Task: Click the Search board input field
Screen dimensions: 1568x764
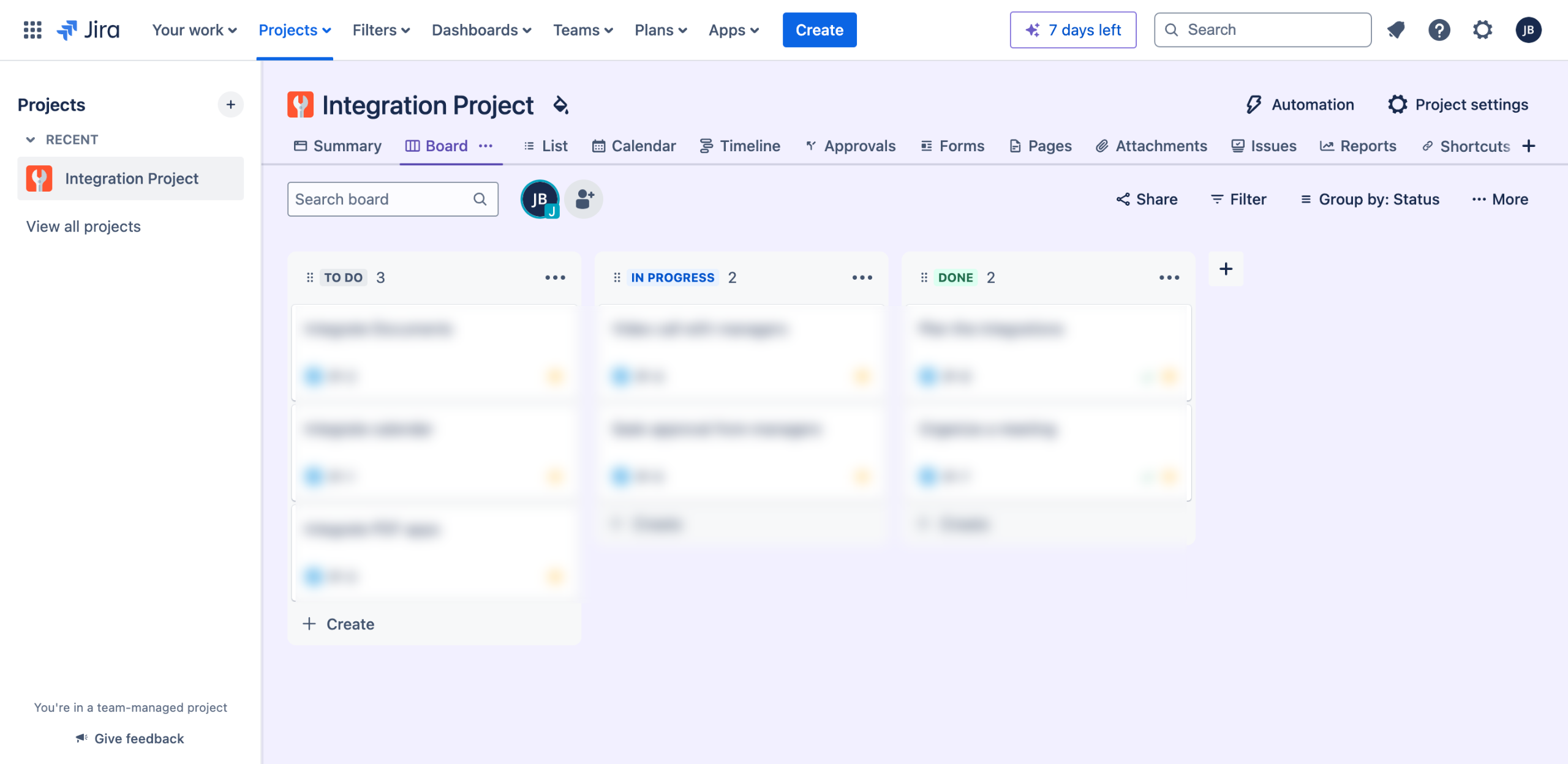Action: click(x=383, y=199)
